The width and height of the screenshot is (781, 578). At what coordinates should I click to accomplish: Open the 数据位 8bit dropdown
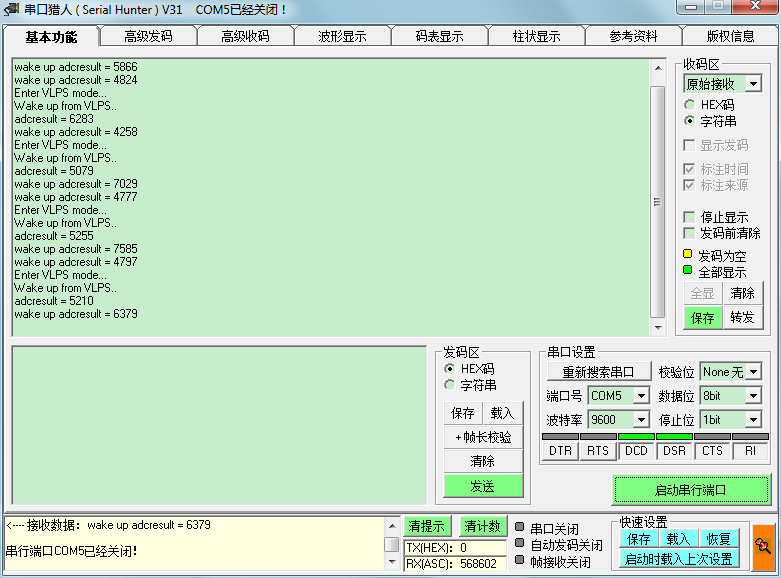click(x=754, y=396)
